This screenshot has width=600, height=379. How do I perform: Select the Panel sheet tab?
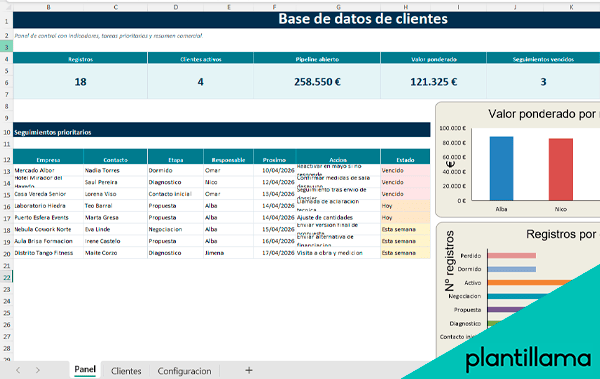click(85, 369)
